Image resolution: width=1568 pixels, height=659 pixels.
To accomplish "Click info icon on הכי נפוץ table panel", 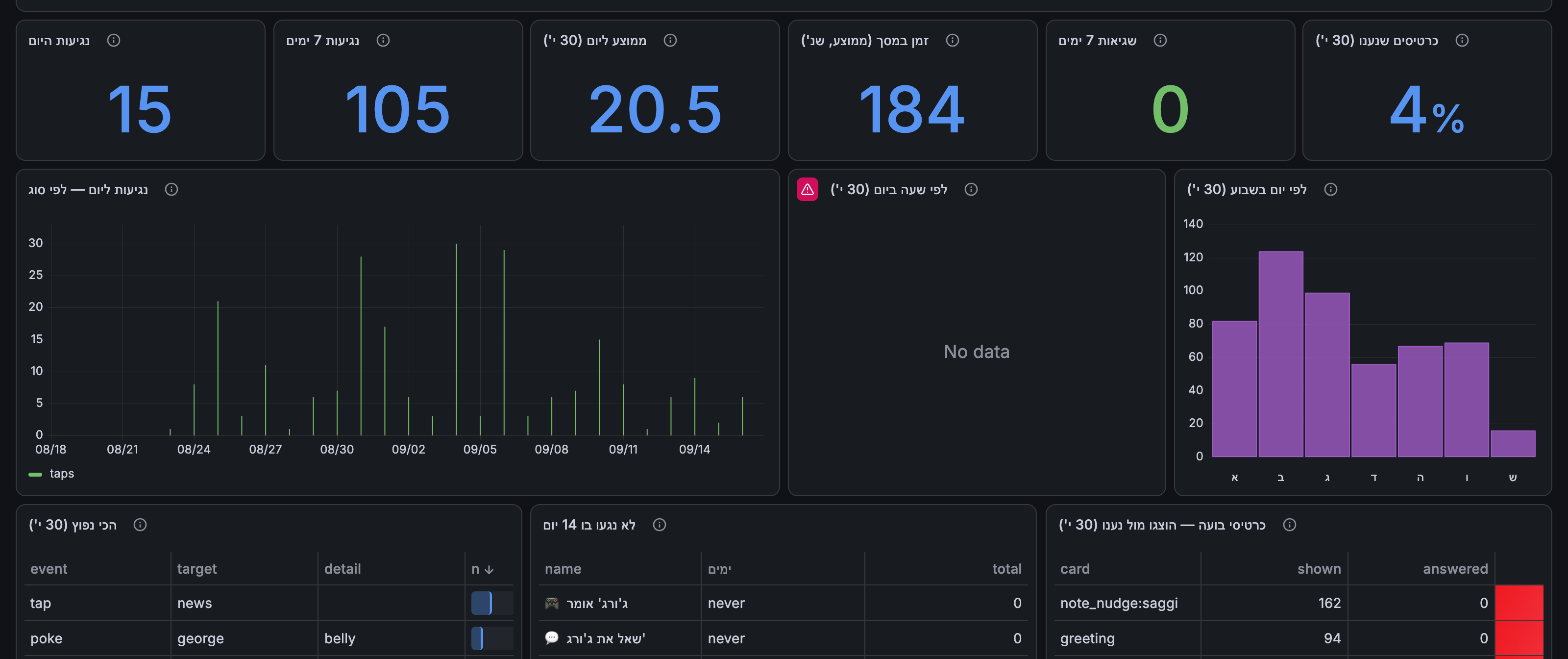I will (140, 524).
